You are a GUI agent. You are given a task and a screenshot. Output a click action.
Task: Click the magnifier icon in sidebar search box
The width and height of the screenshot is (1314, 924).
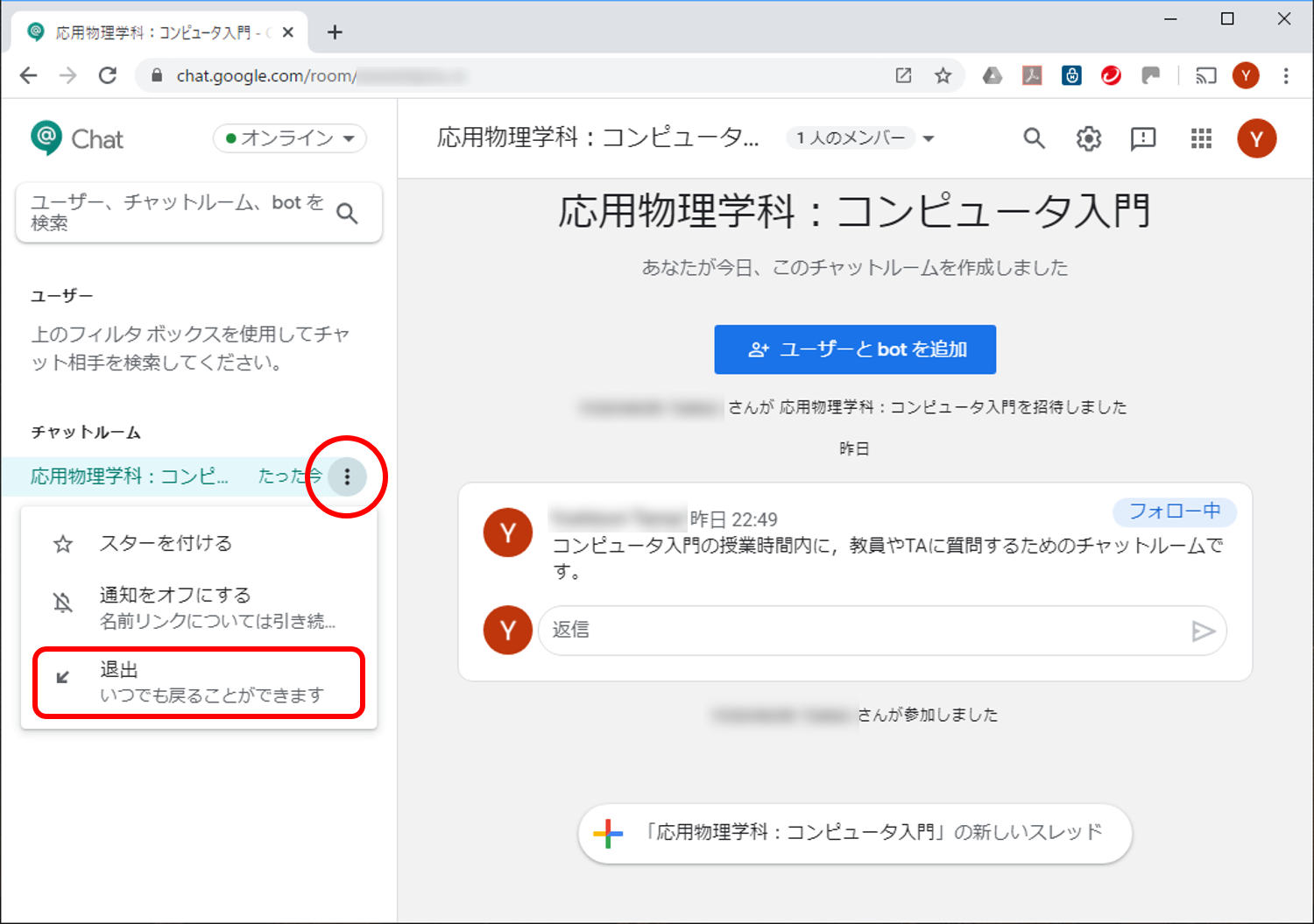tap(347, 213)
